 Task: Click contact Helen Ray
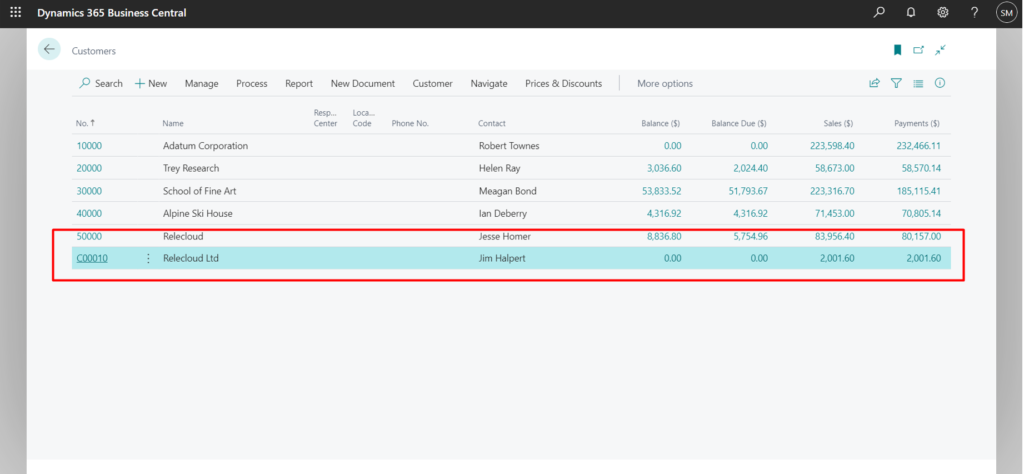[x=500, y=168]
